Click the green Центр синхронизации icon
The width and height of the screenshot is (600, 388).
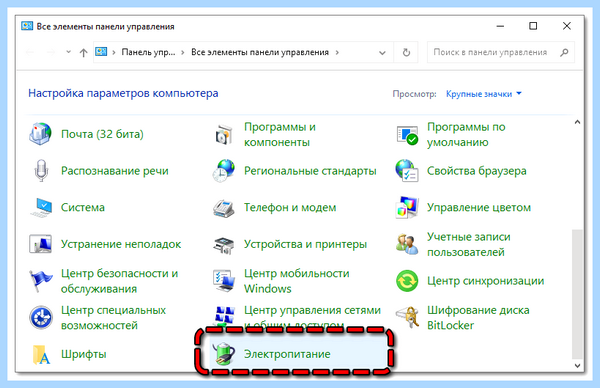click(x=407, y=281)
